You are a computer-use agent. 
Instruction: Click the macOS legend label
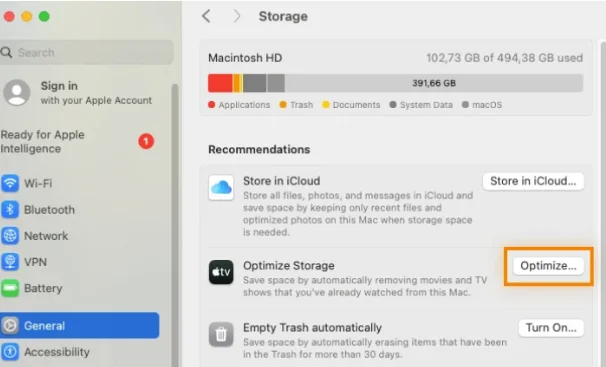point(487,105)
